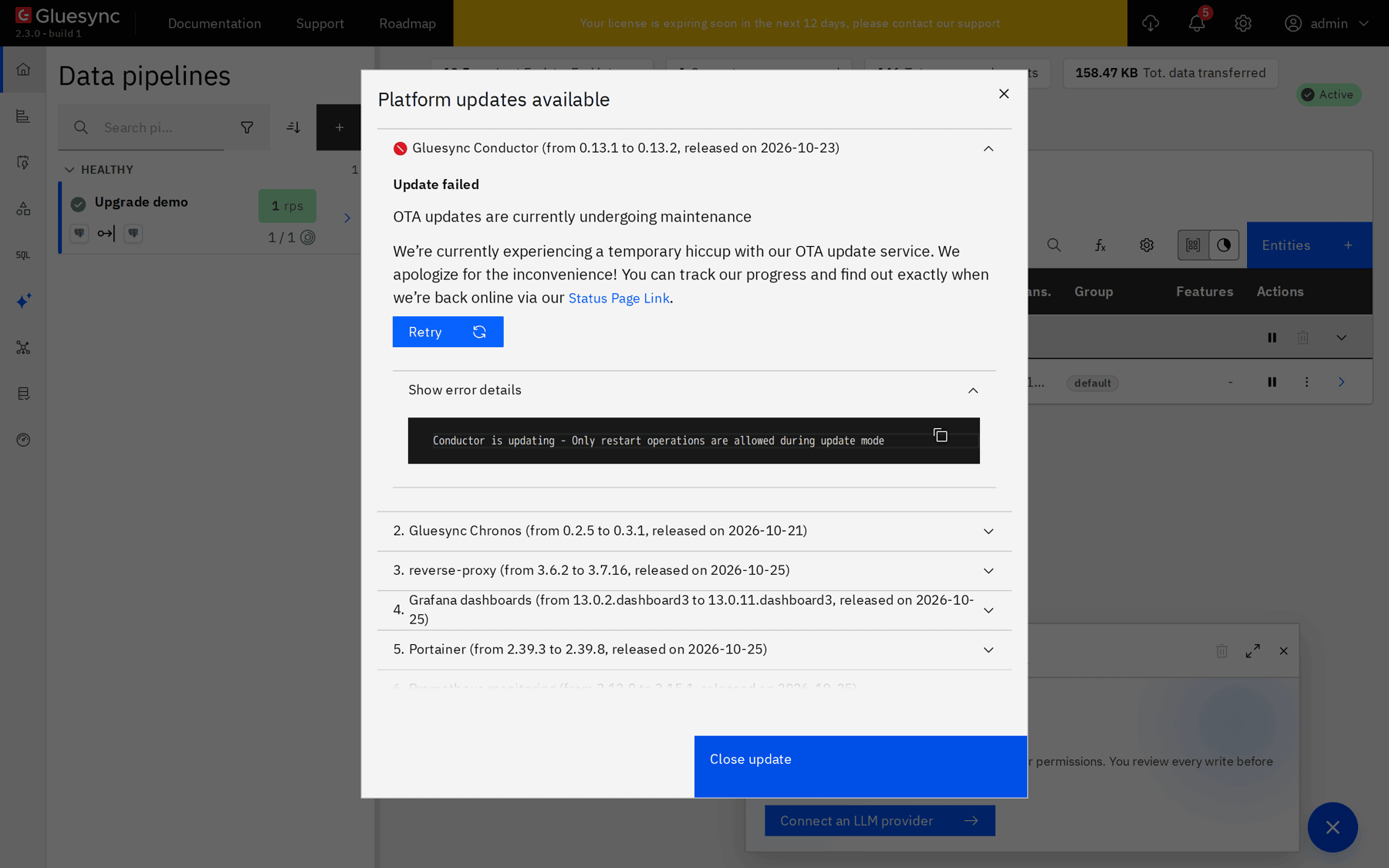Collapse the HEALTHY pipelines group
The image size is (1389, 868).
[69, 170]
